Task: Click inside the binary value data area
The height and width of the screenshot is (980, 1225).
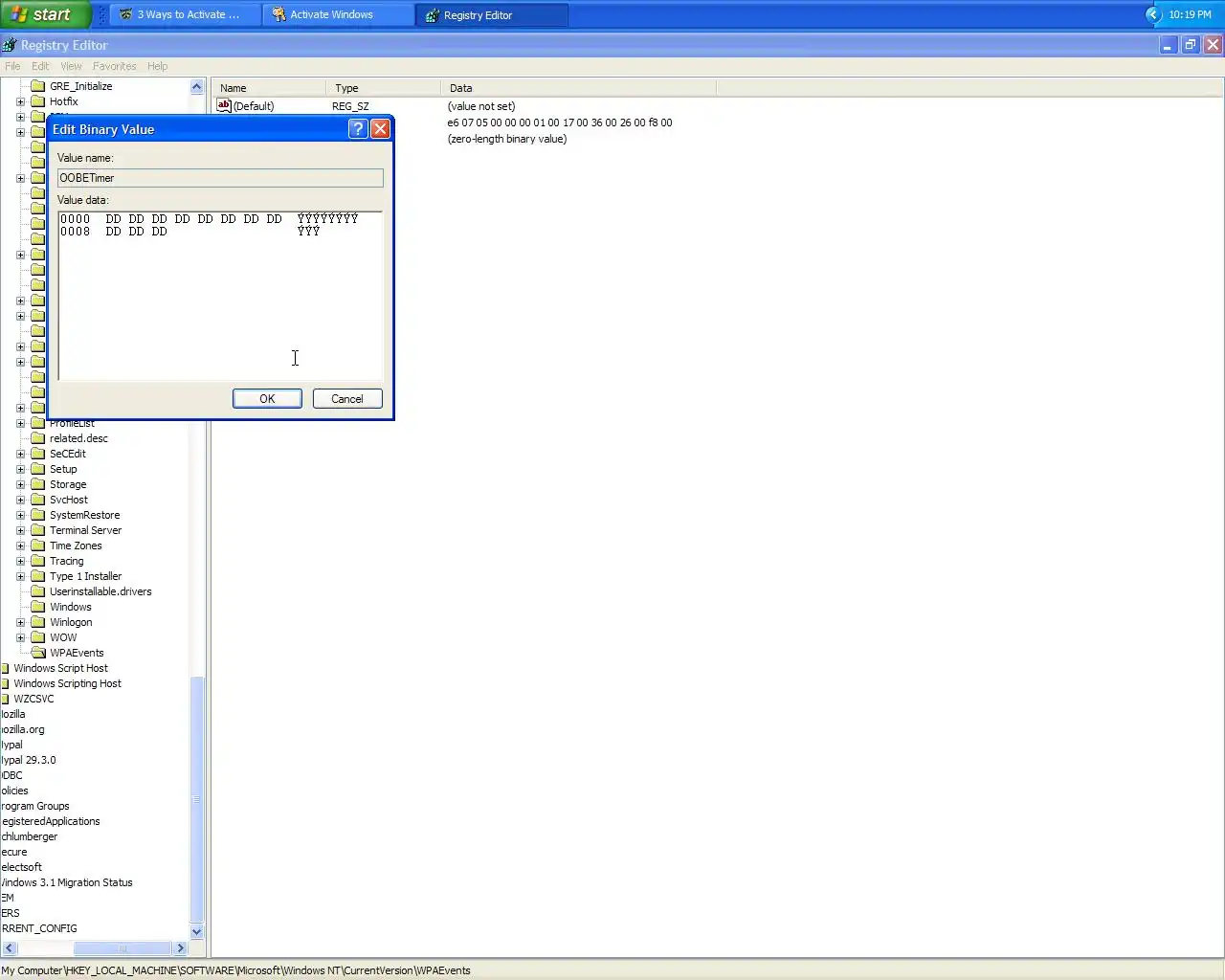Action: pos(220,296)
